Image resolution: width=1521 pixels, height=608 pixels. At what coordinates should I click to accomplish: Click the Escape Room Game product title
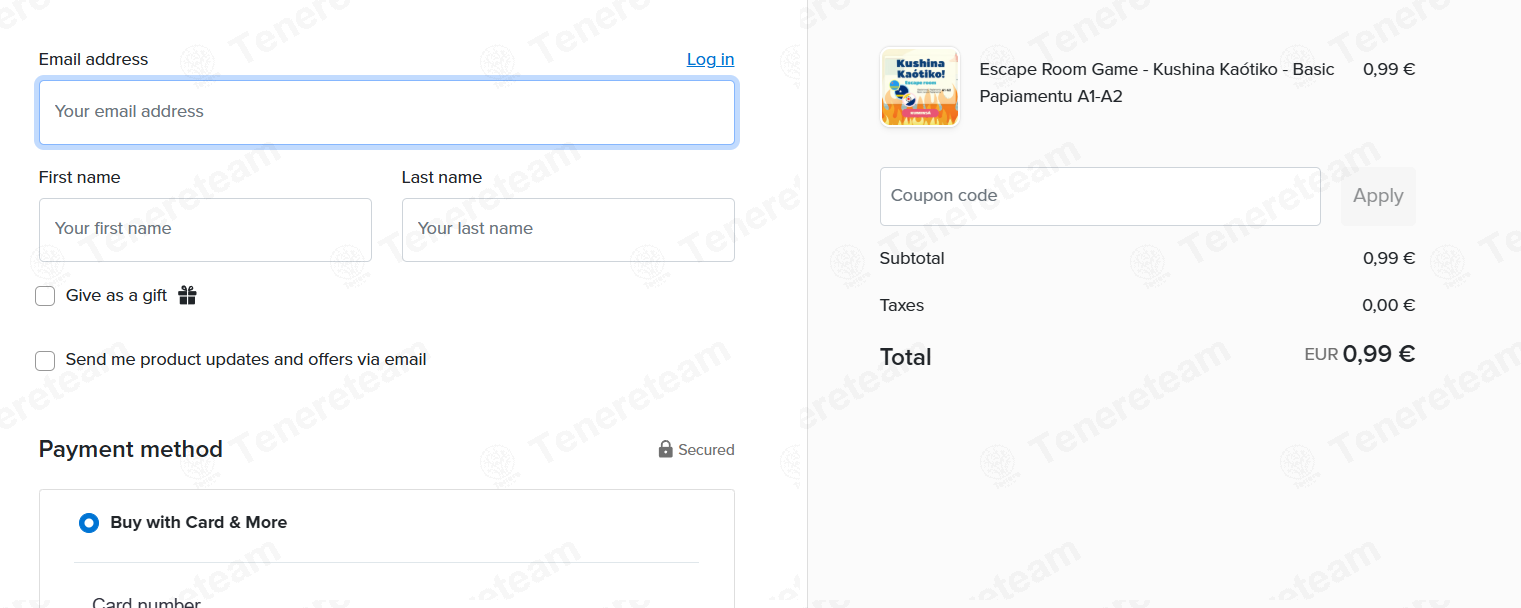click(1157, 83)
